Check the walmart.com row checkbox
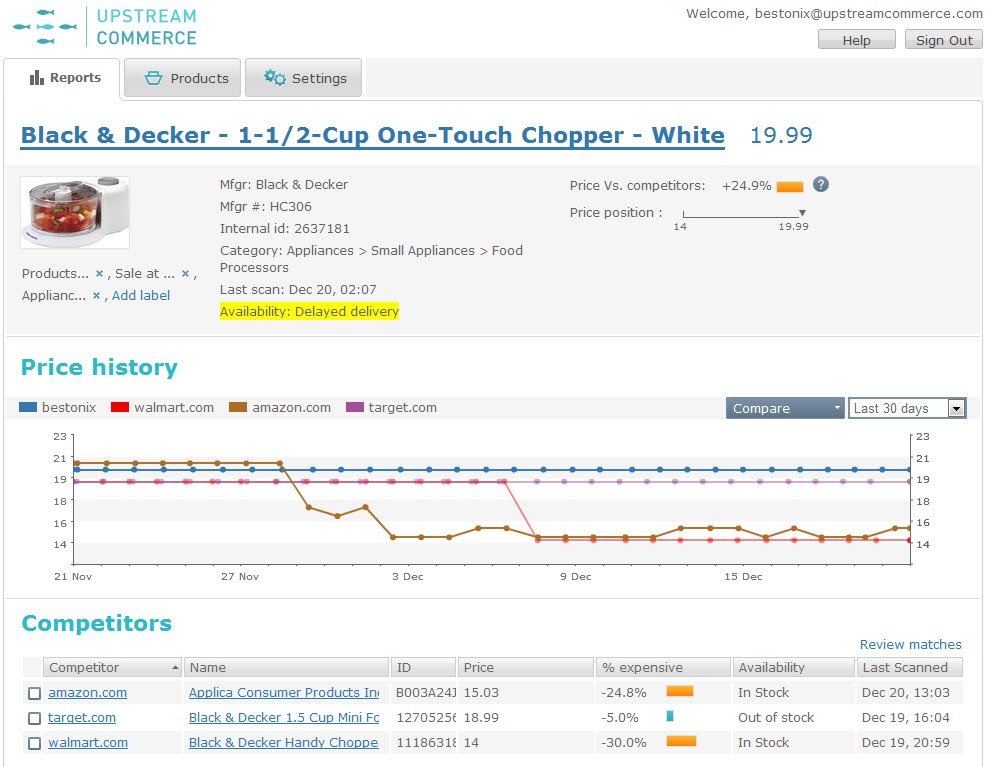The width and height of the screenshot is (988, 767). (x=35, y=744)
